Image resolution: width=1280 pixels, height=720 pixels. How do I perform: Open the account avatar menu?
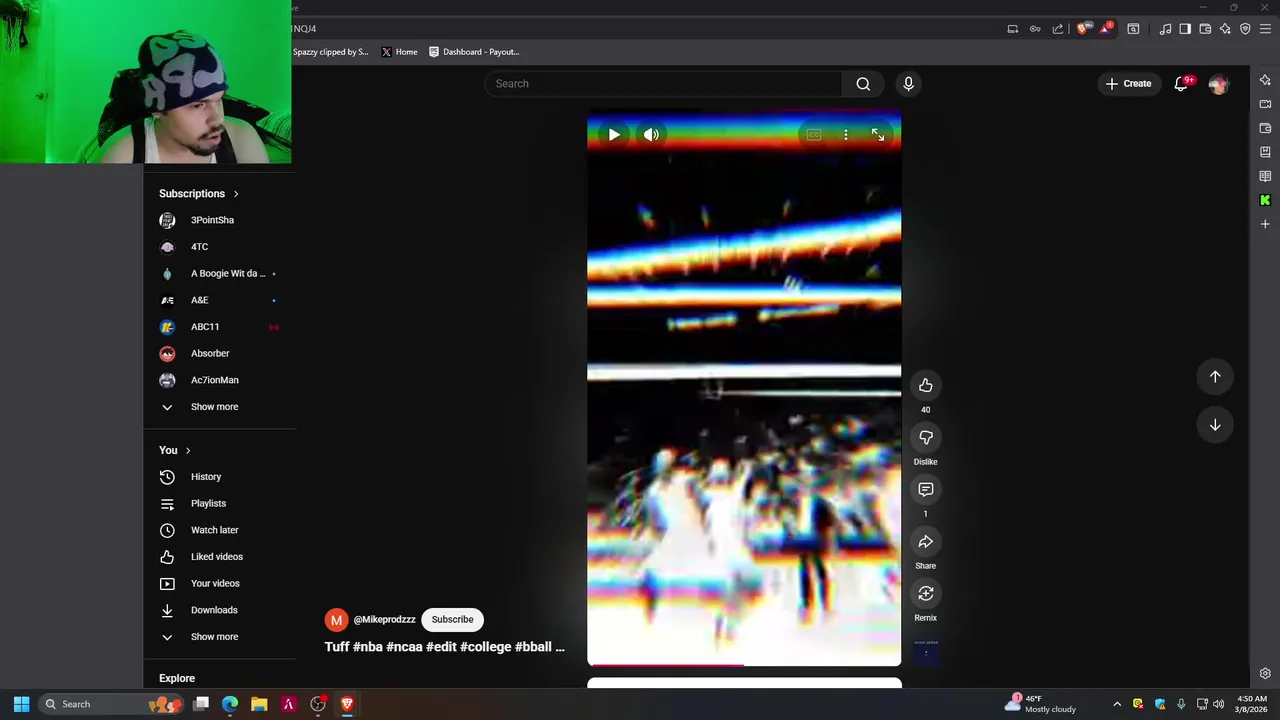click(1218, 84)
